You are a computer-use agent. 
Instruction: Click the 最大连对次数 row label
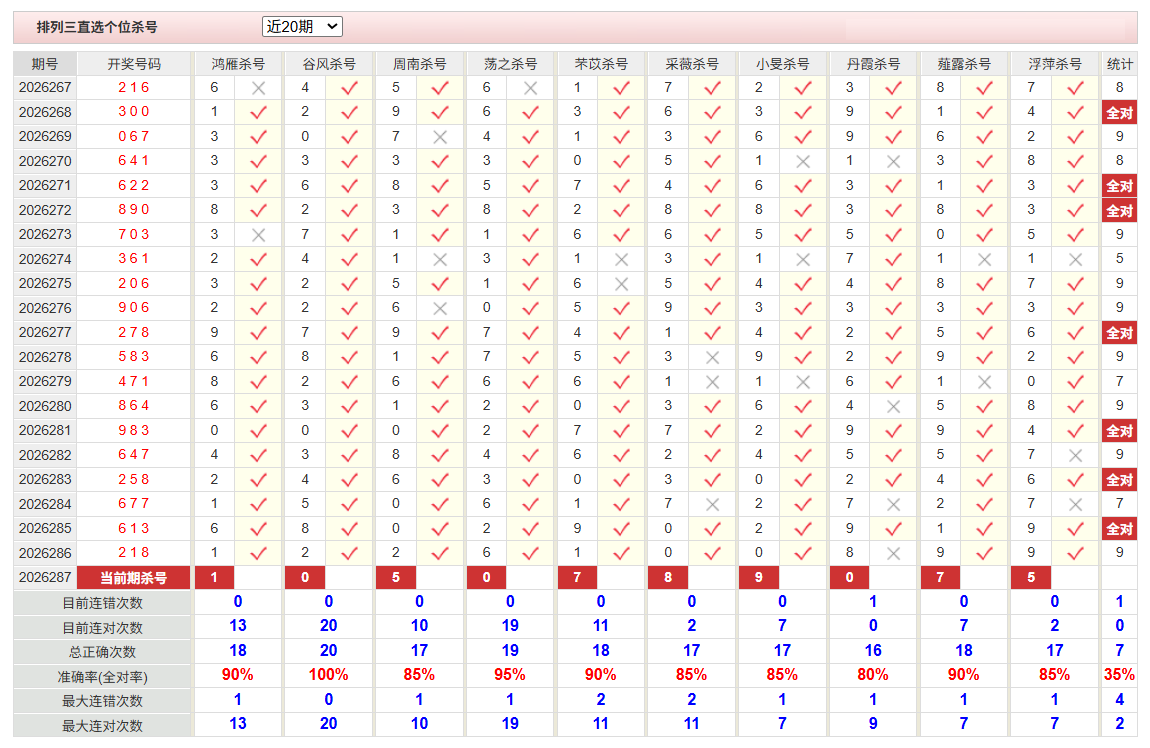[103, 726]
